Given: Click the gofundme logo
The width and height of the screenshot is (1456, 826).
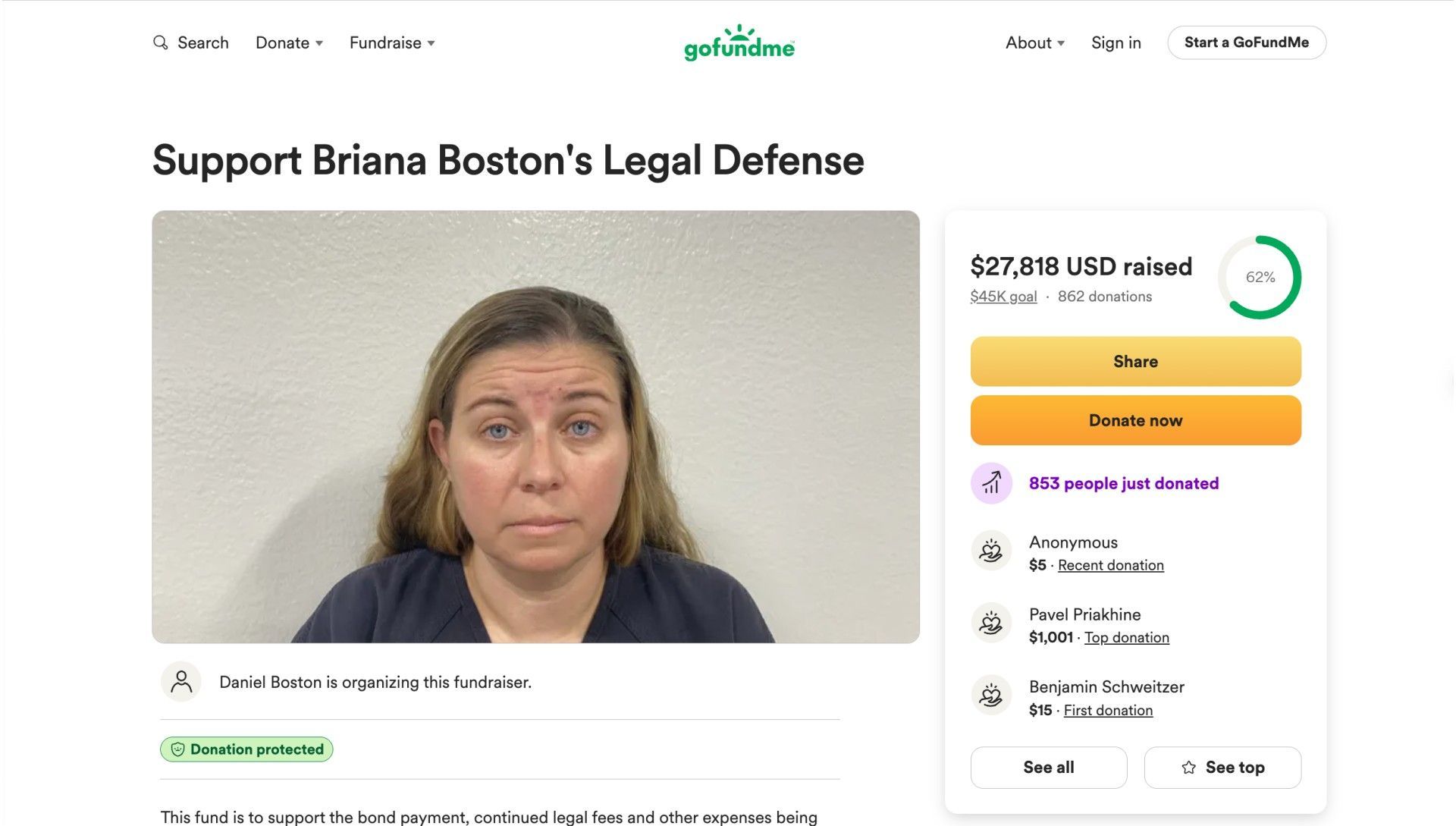Looking at the screenshot, I should (x=739, y=43).
